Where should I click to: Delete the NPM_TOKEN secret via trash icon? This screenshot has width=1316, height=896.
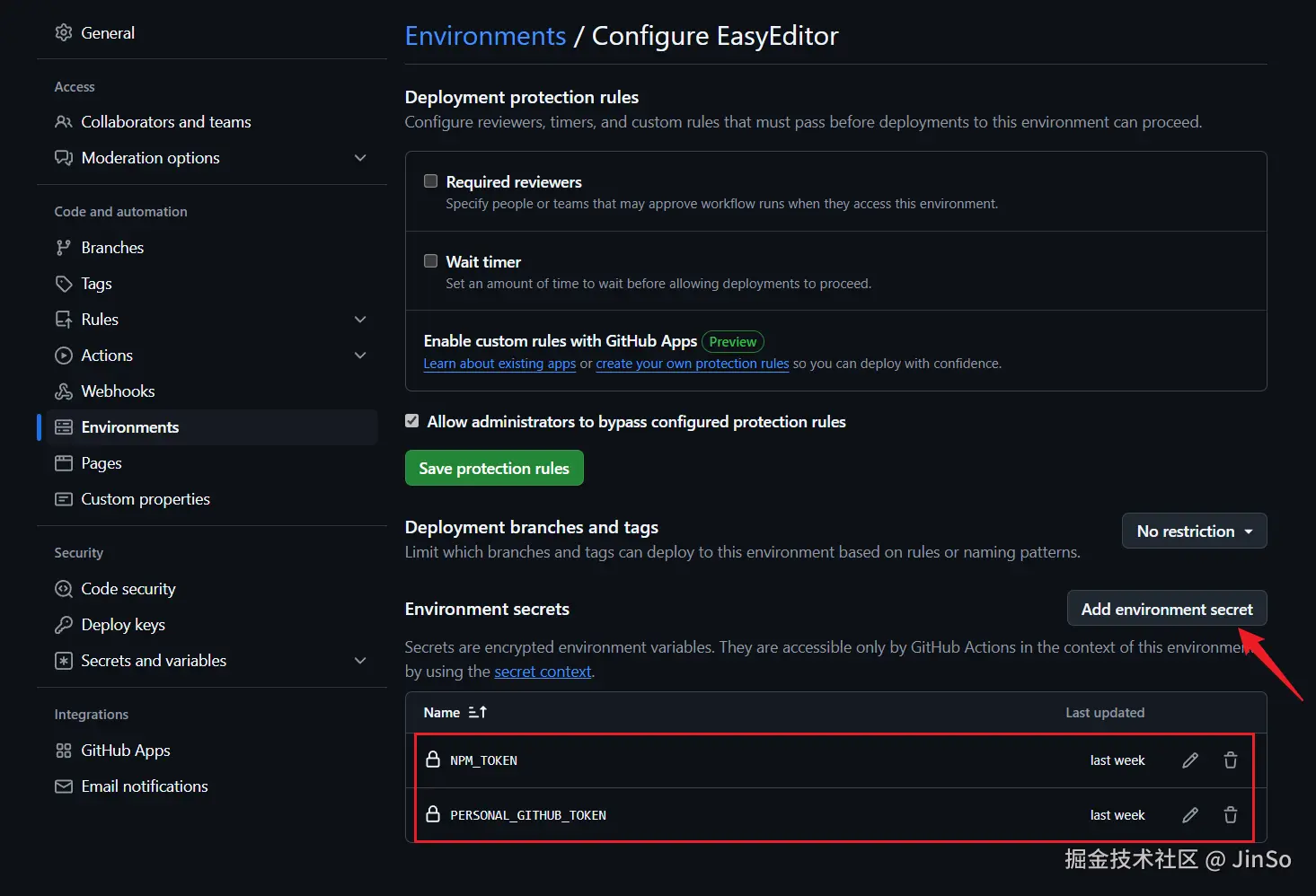(1231, 760)
